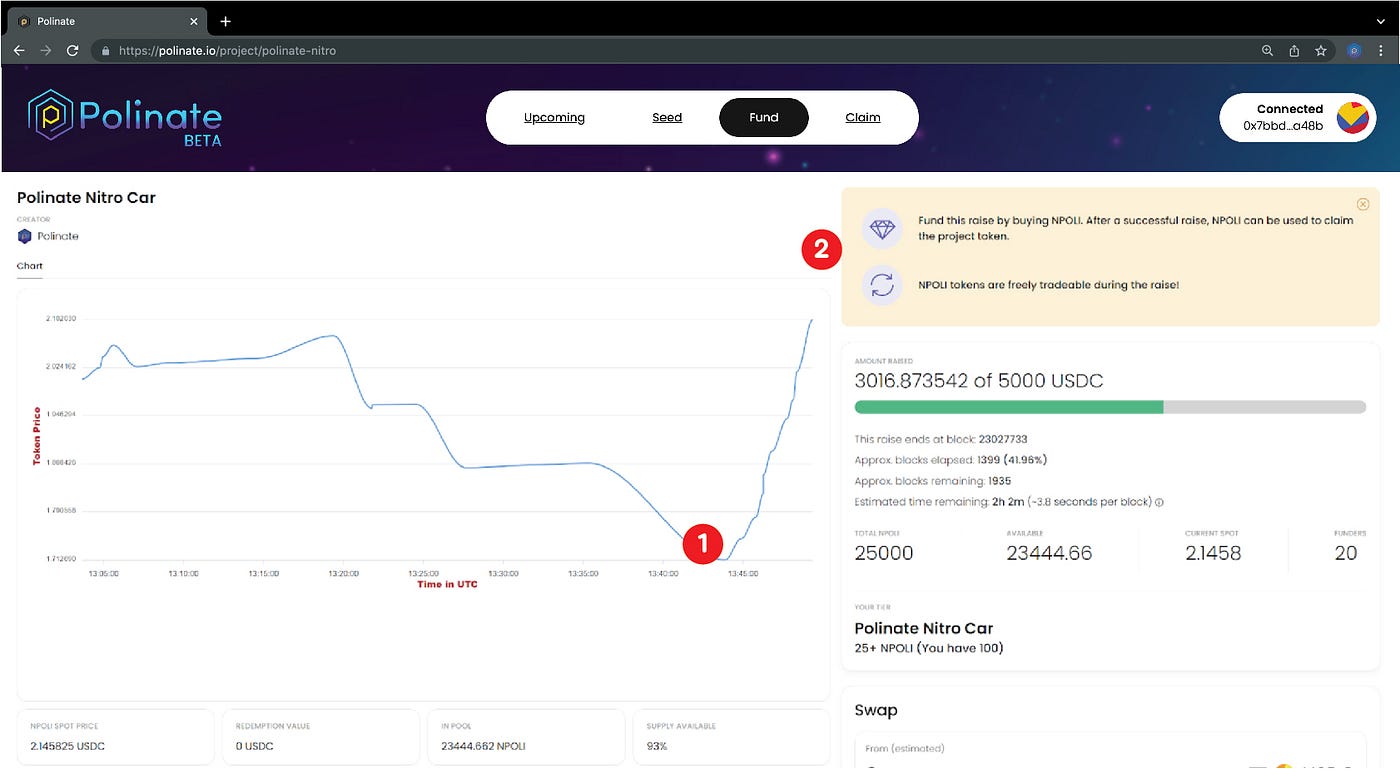The width and height of the screenshot is (1400, 782).
Task: Click the share page icon in address bar
Action: tap(1294, 50)
